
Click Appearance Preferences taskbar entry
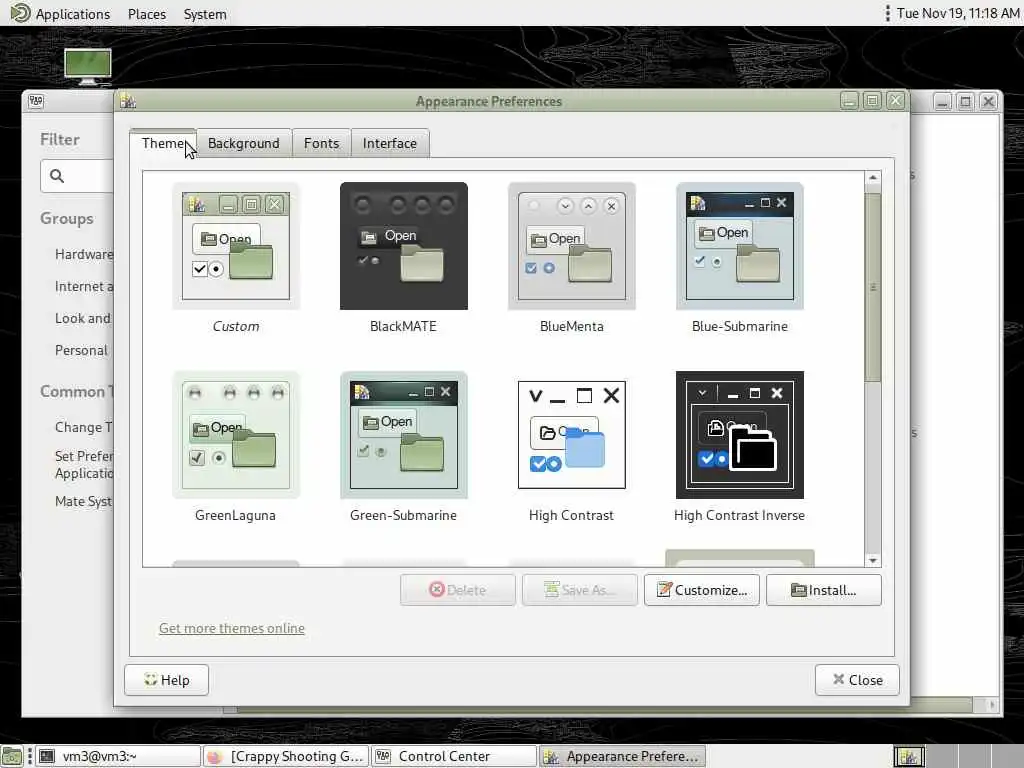[x=622, y=756]
